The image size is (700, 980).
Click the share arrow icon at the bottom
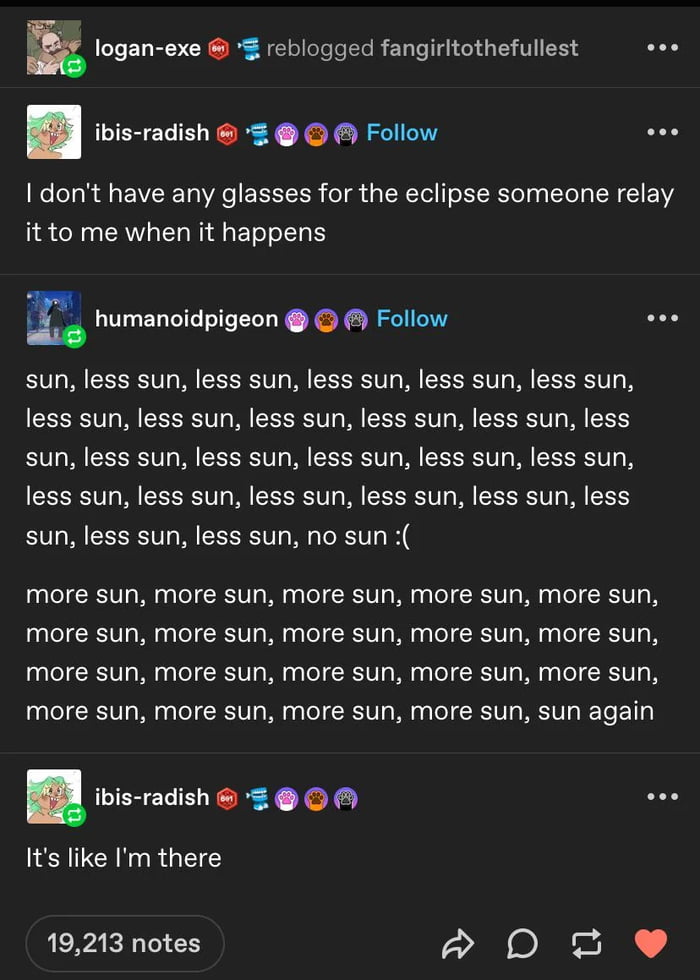tap(459, 943)
